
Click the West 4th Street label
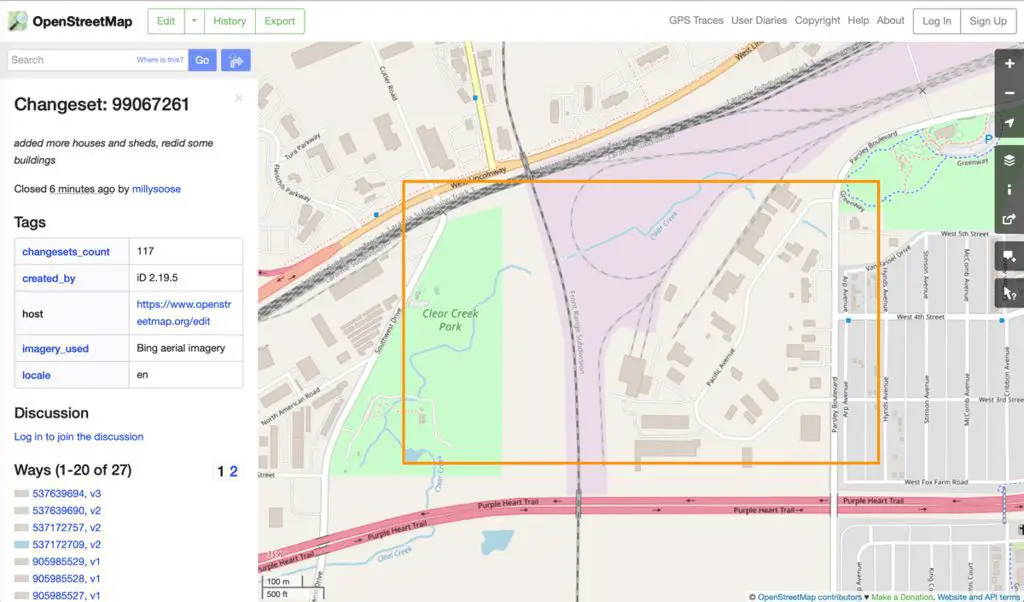pyautogui.click(x=921, y=317)
